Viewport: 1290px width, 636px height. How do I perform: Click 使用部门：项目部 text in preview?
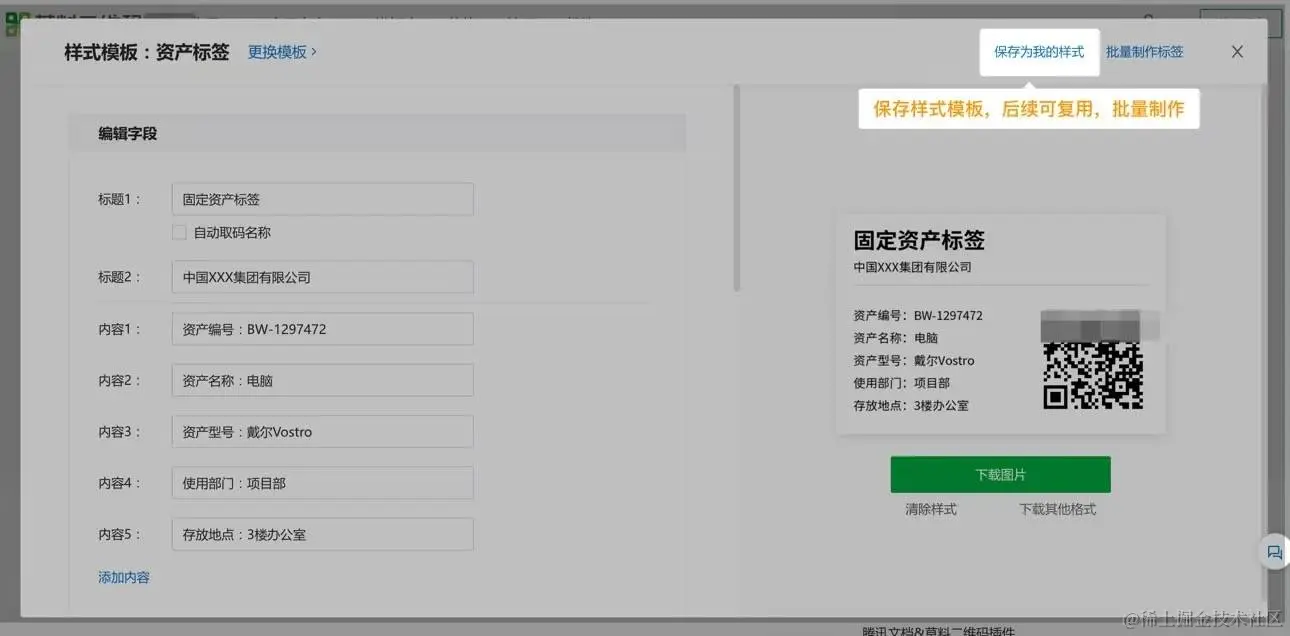click(901, 383)
